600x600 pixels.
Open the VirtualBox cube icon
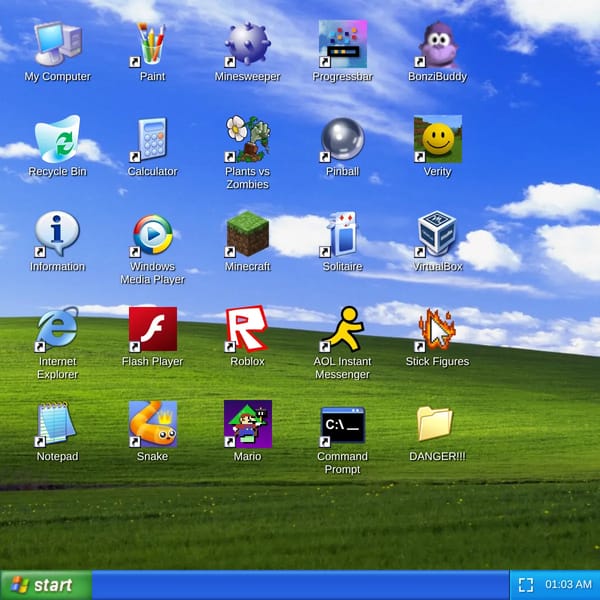[437, 234]
